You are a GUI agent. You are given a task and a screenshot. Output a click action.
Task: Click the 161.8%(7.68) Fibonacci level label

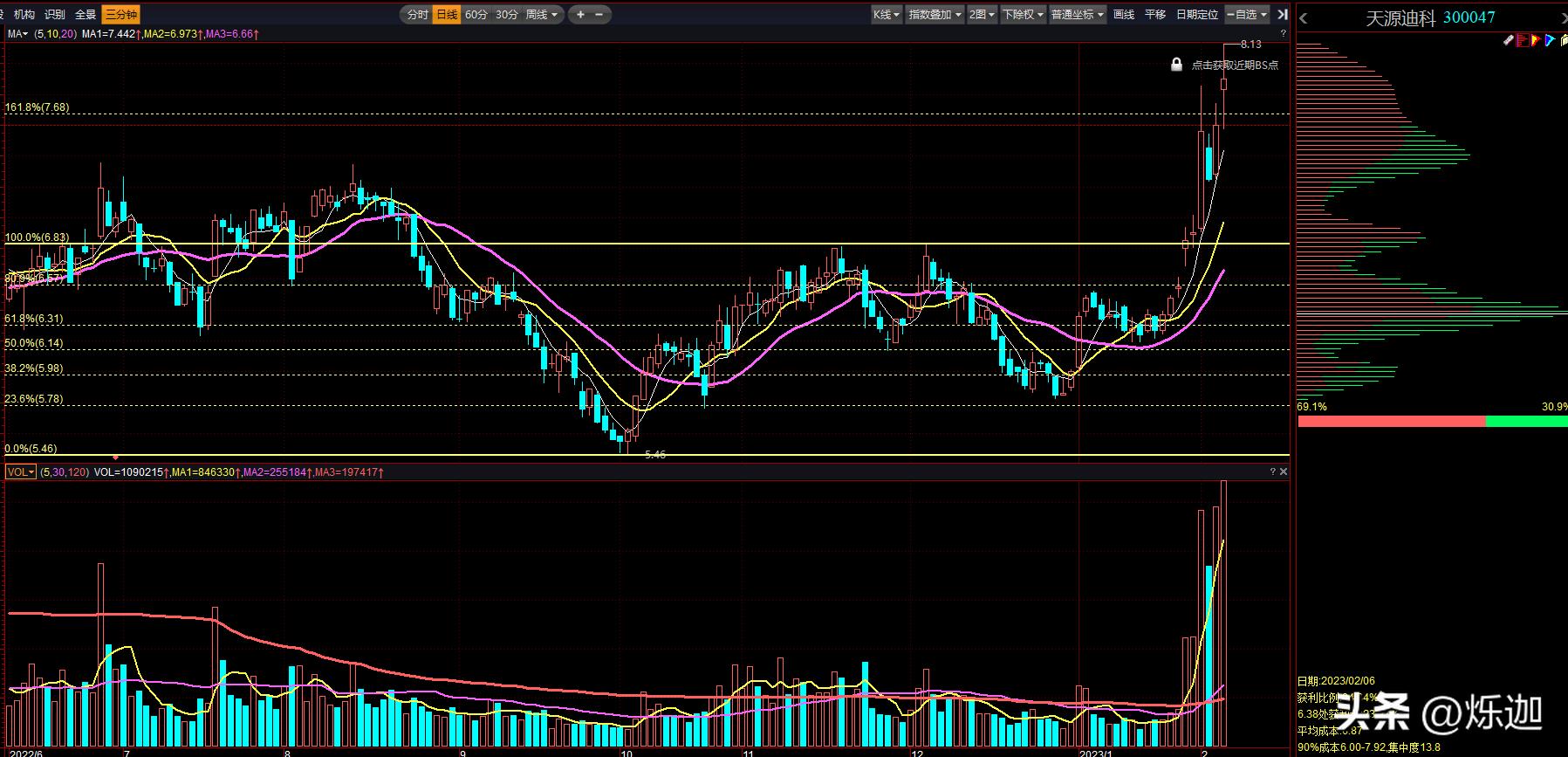click(37, 107)
